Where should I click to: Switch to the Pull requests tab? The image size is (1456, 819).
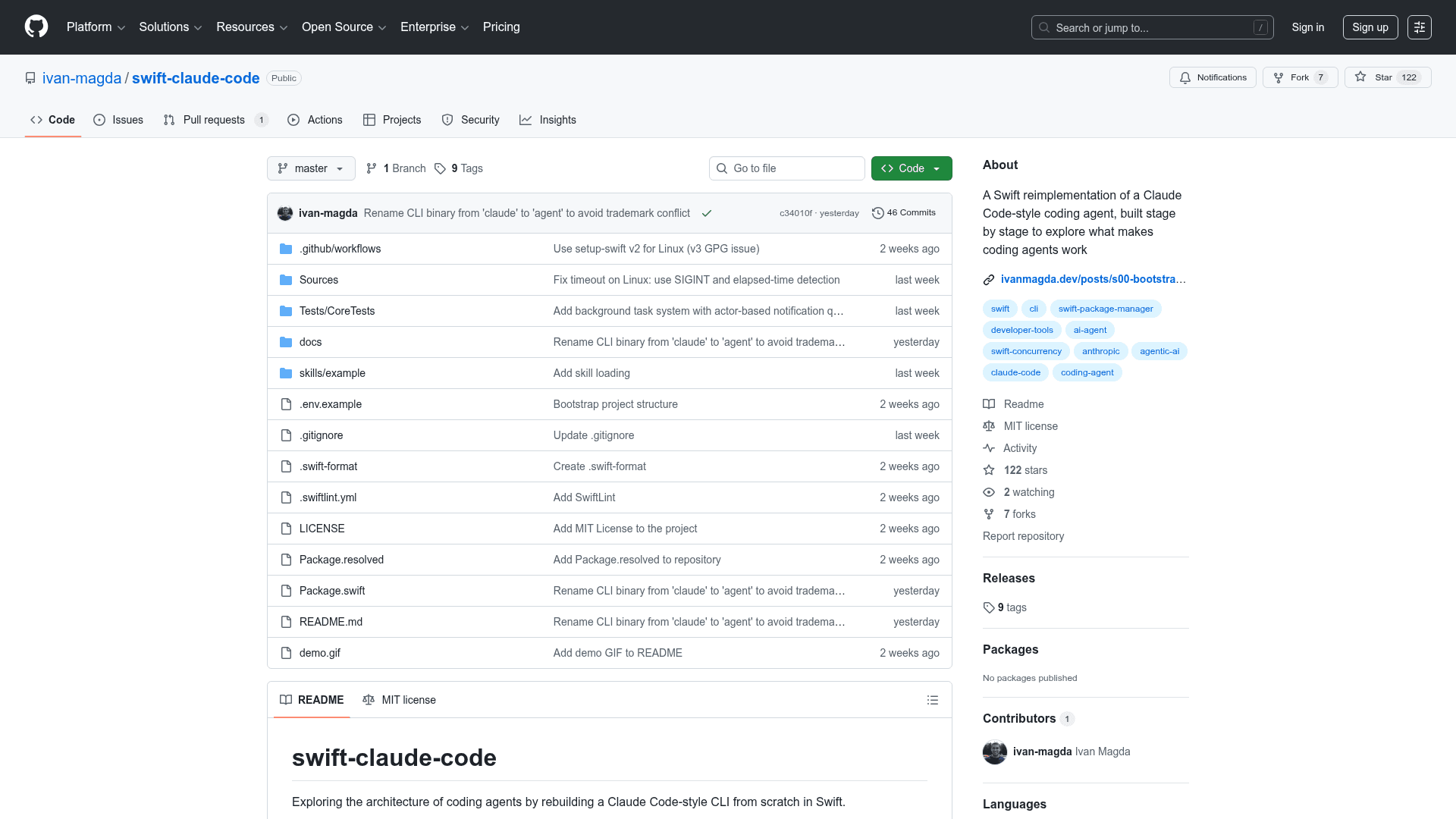(215, 120)
